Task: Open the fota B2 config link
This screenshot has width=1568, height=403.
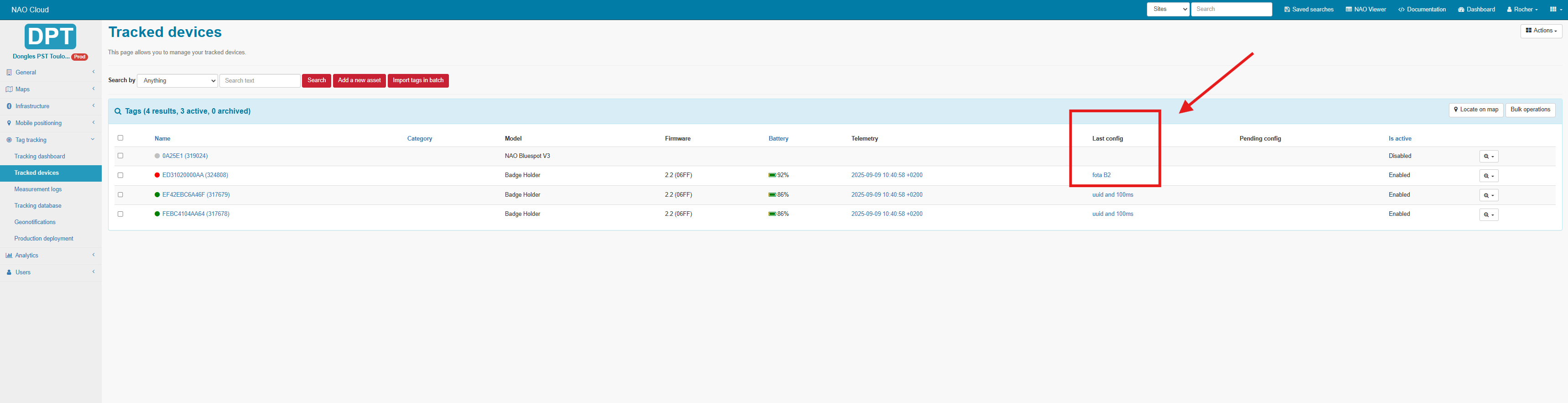Action: (1101, 175)
